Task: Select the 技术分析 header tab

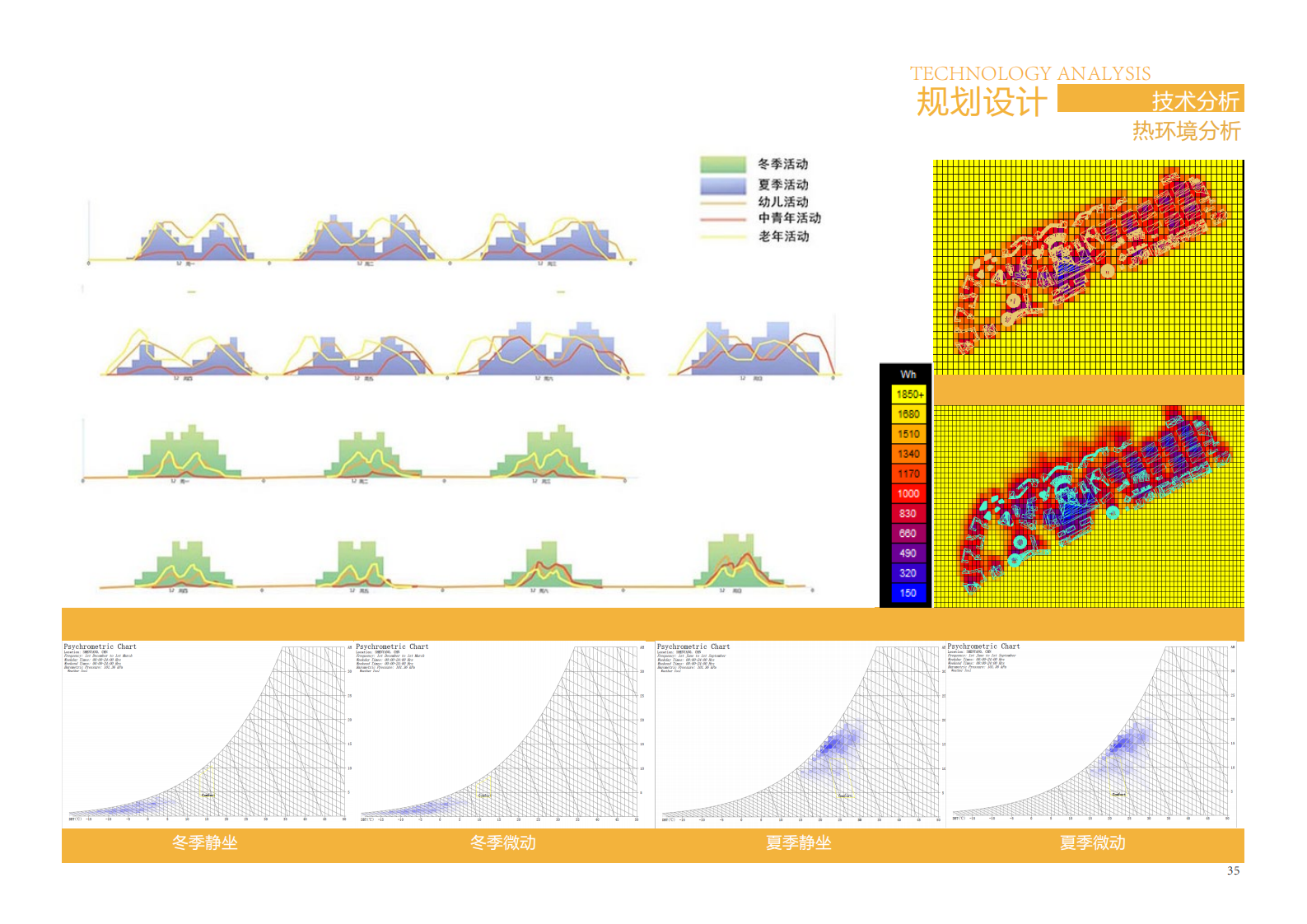Action: point(1194,100)
